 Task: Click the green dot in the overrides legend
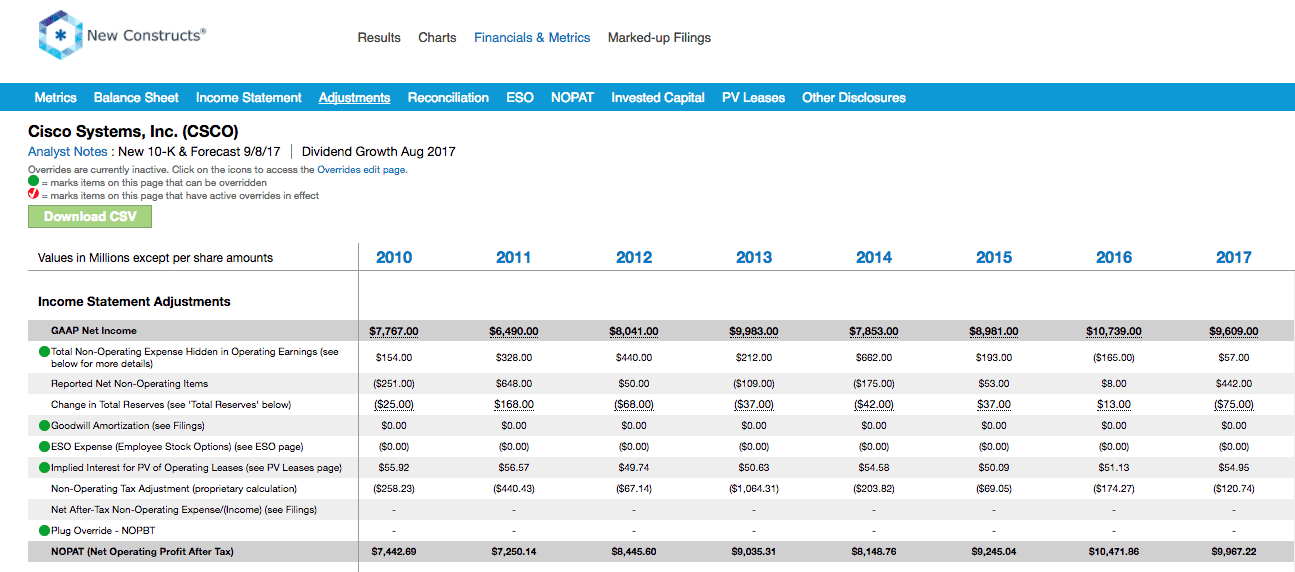click(33, 183)
